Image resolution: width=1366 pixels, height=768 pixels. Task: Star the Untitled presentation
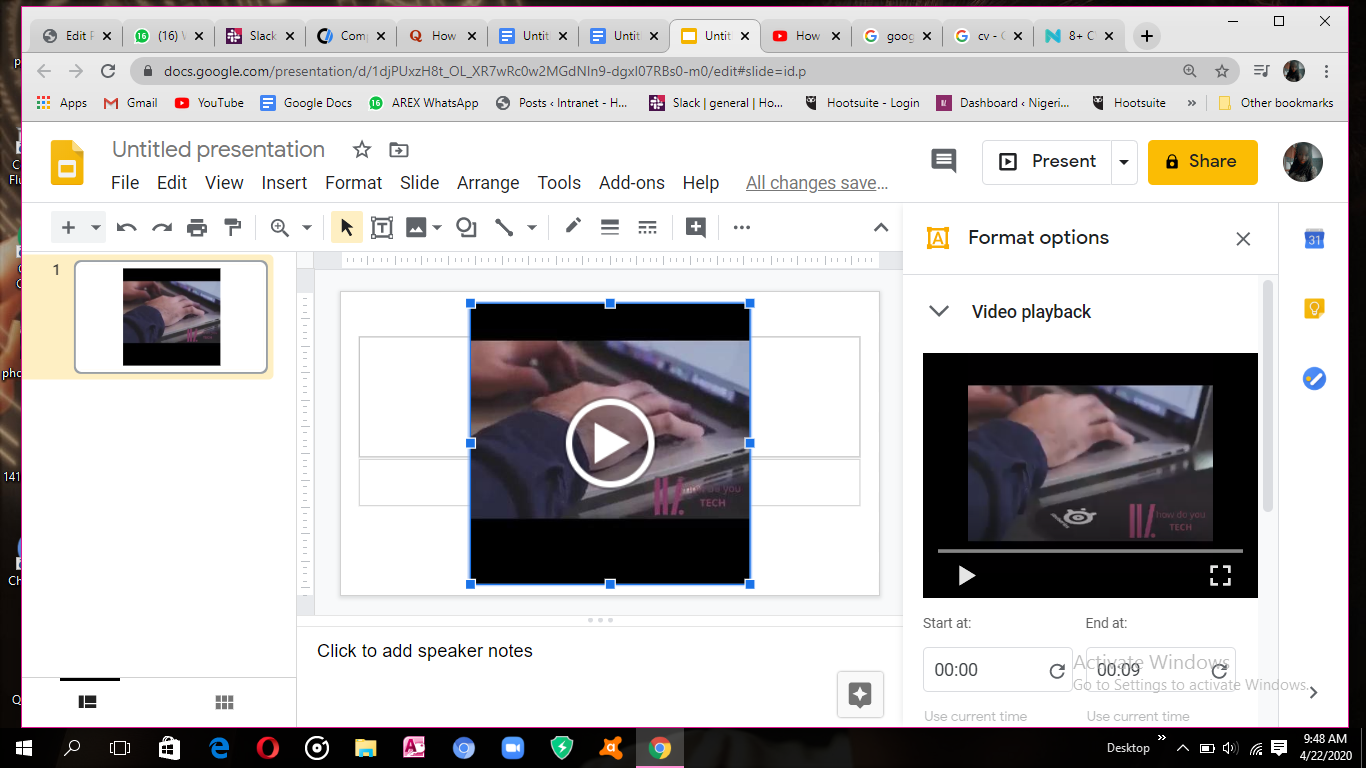click(x=362, y=150)
